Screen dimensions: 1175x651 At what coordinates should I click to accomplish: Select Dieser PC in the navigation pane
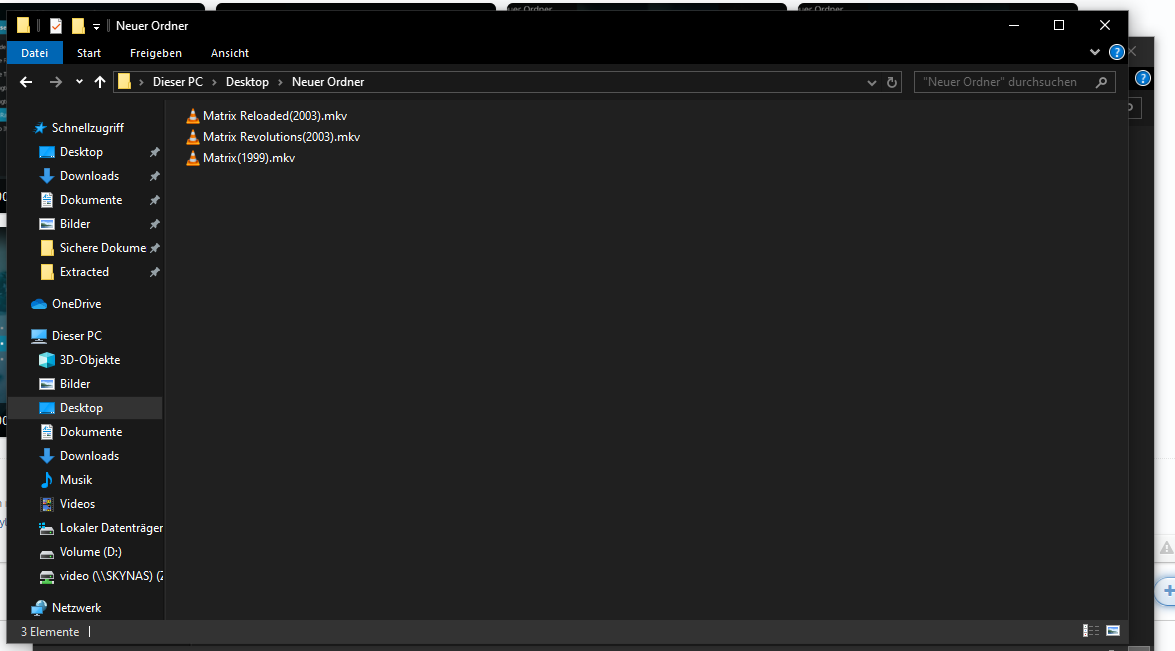[76, 336]
